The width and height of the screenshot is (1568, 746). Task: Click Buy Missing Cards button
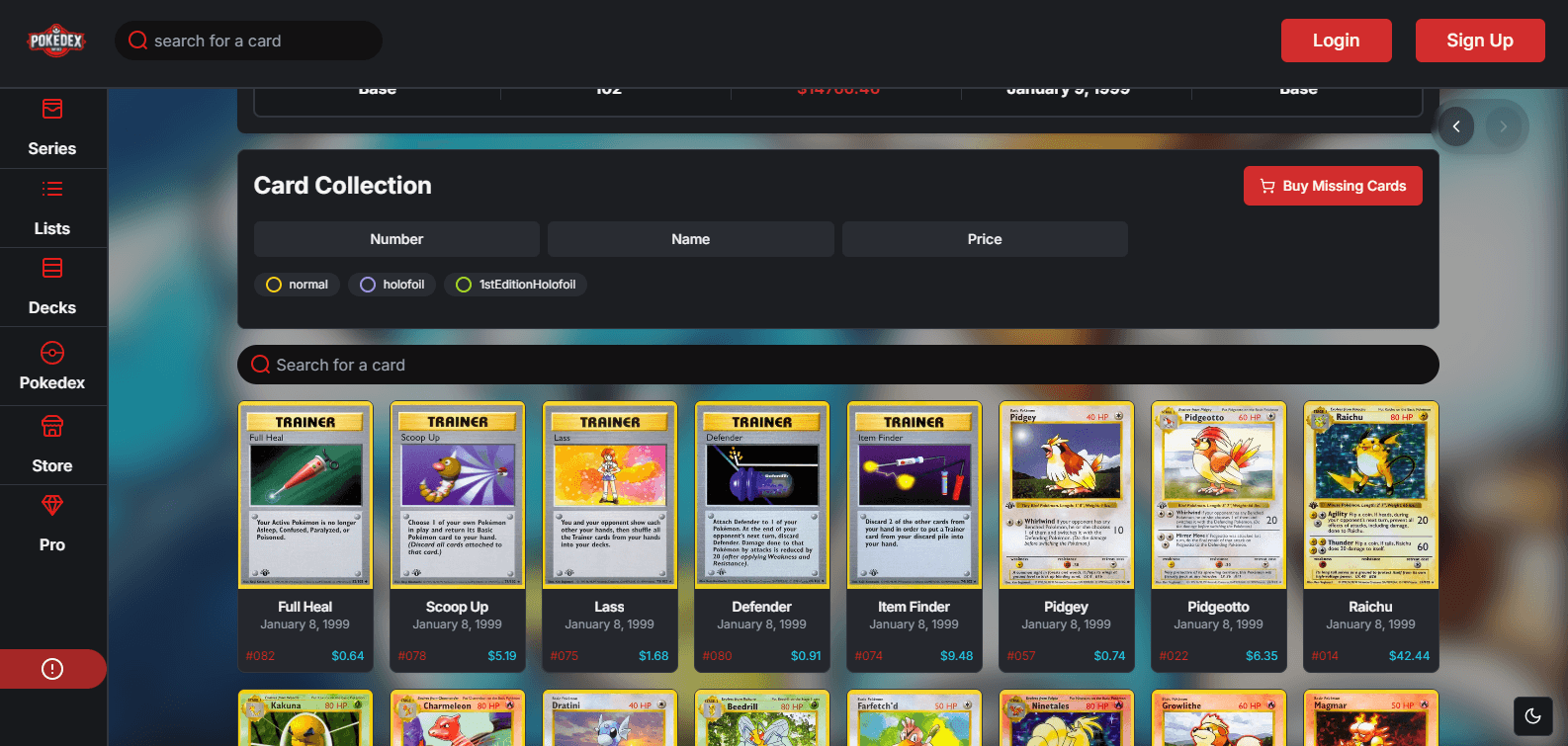click(1333, 186)
